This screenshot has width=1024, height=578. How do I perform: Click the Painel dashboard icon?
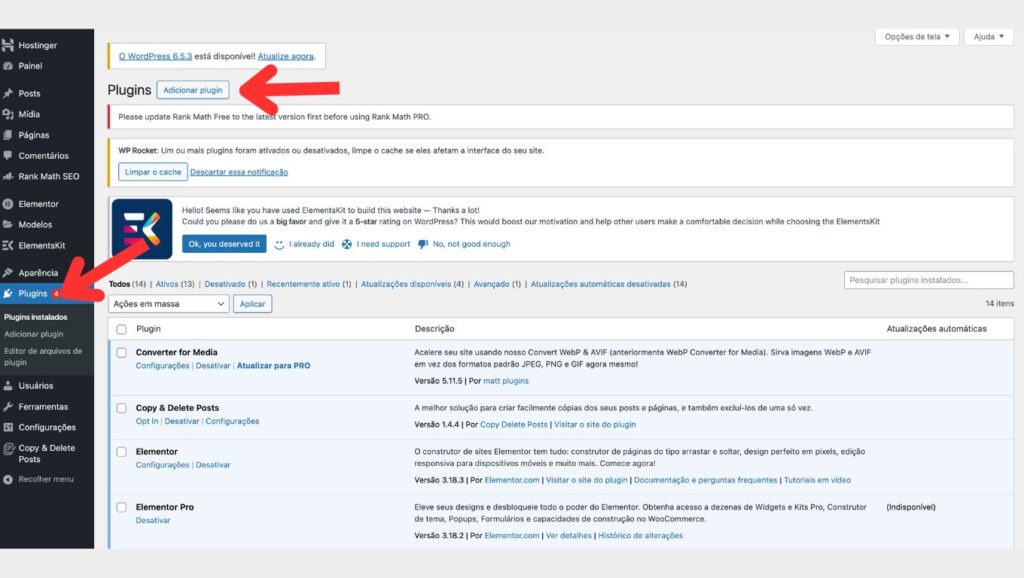coord(8,66)
